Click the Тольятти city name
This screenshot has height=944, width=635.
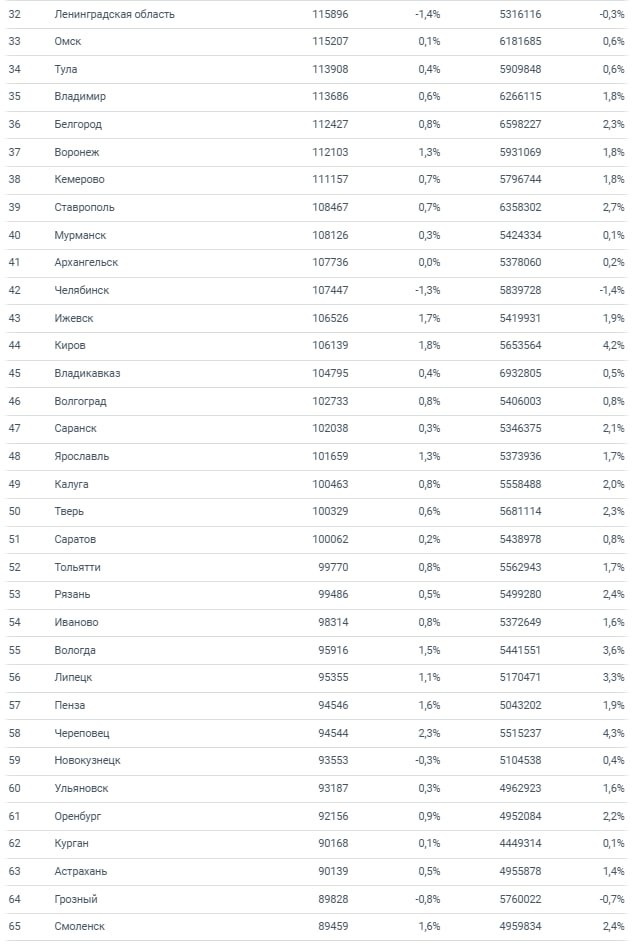(x=78, y=567)
